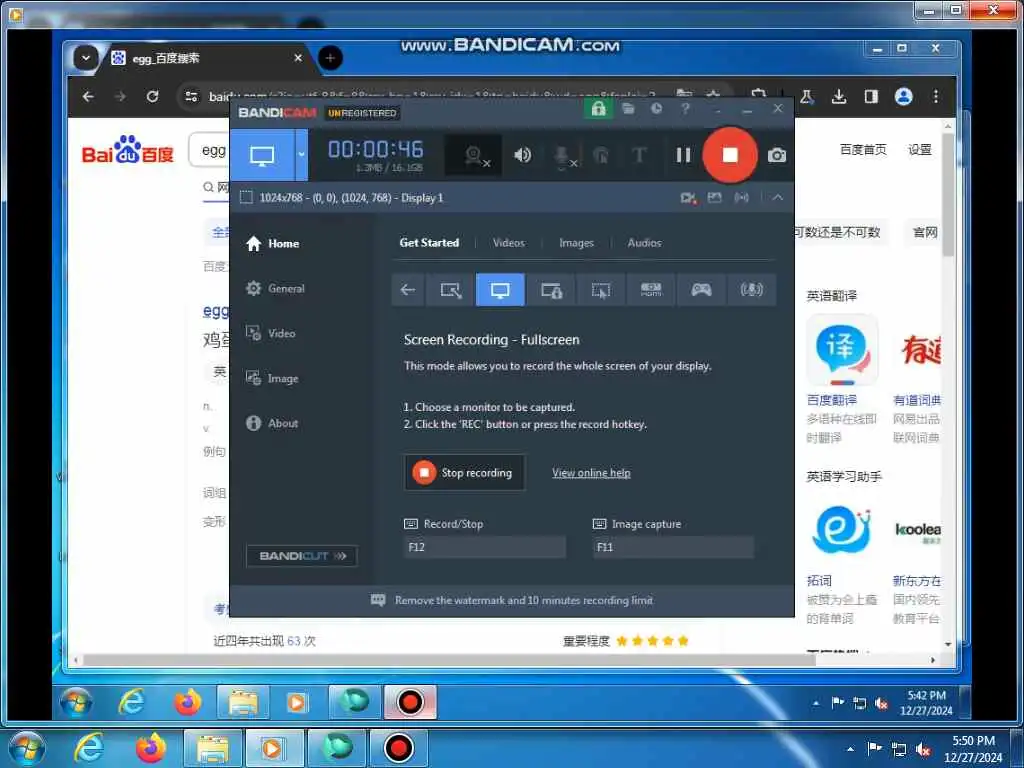Click the remove watermark message
The image size is (1024, 768).
coord(511,600)
